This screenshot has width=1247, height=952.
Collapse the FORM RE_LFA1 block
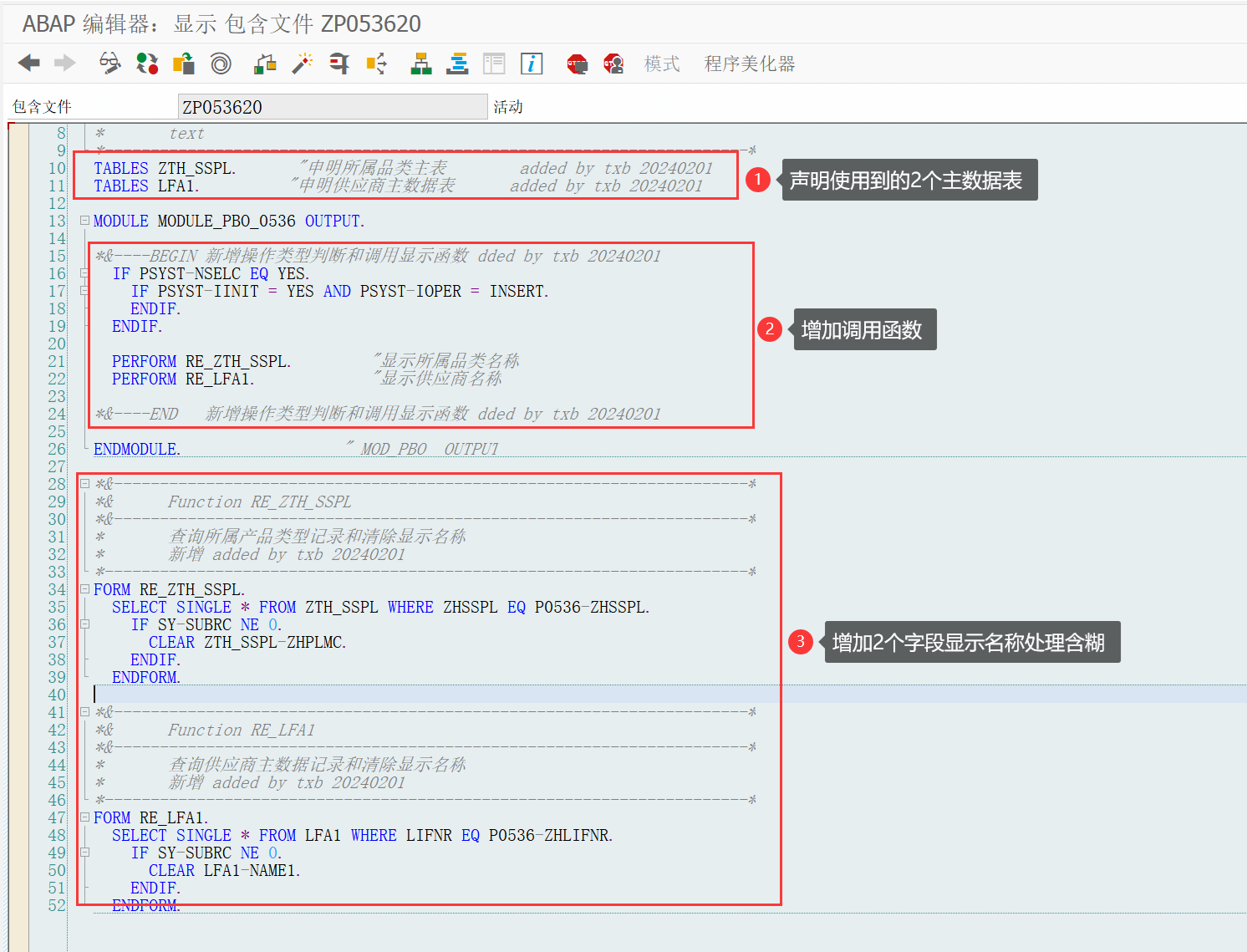[x=84, y=817]
